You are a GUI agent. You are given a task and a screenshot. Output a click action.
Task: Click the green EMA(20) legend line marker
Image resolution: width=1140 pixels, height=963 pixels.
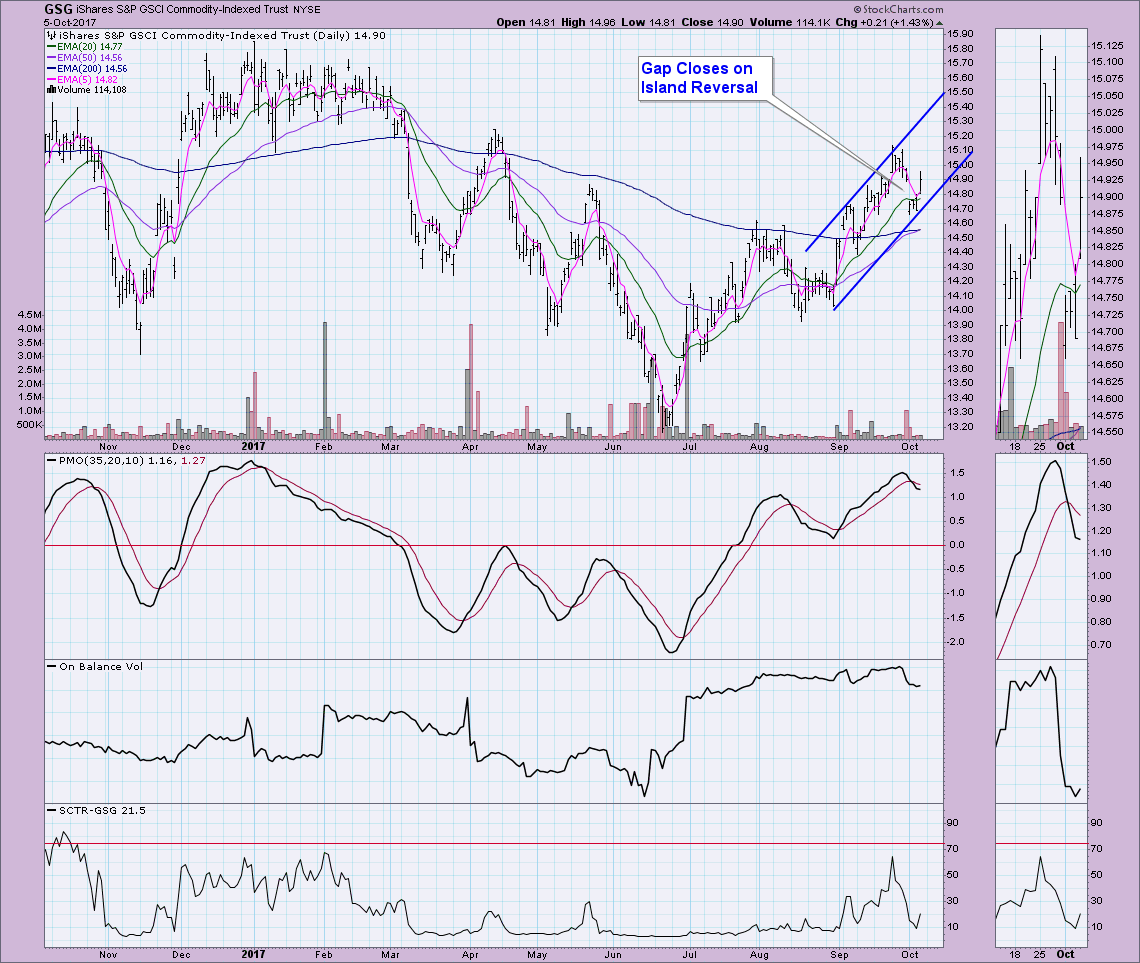click(x=51, y=47)
